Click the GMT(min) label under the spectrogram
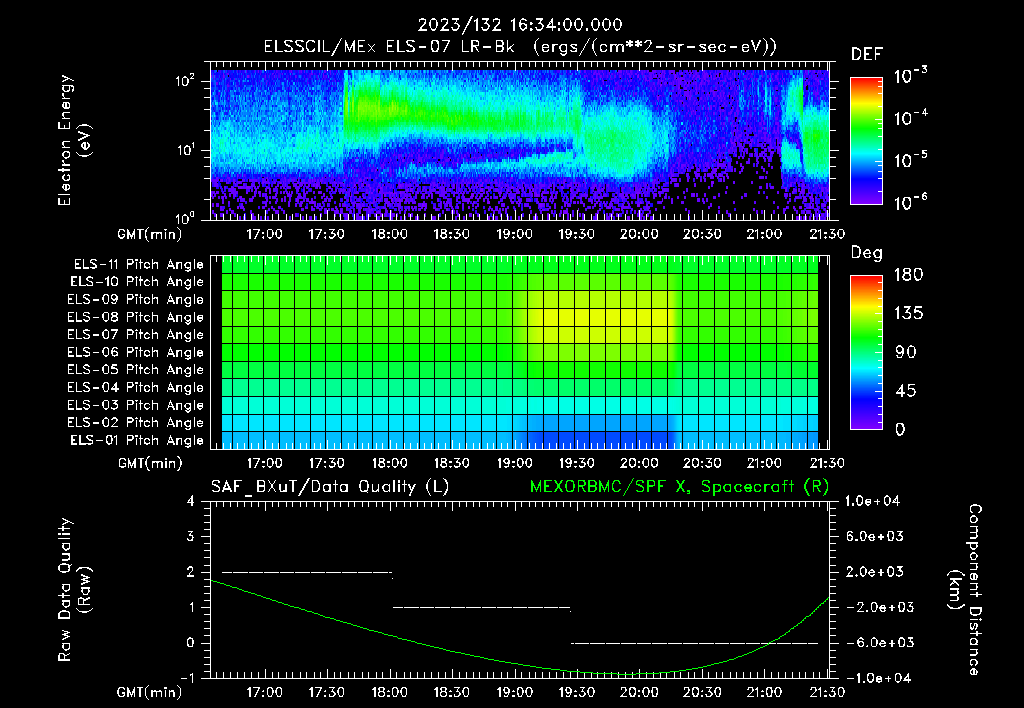This screenshot has width=1024, height=708. click(x=150, y=234)
